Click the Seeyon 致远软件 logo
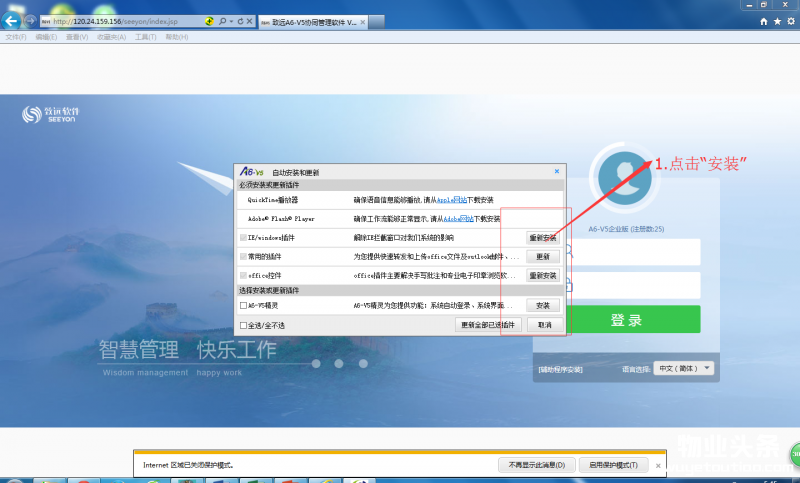 tap(51, 114)
